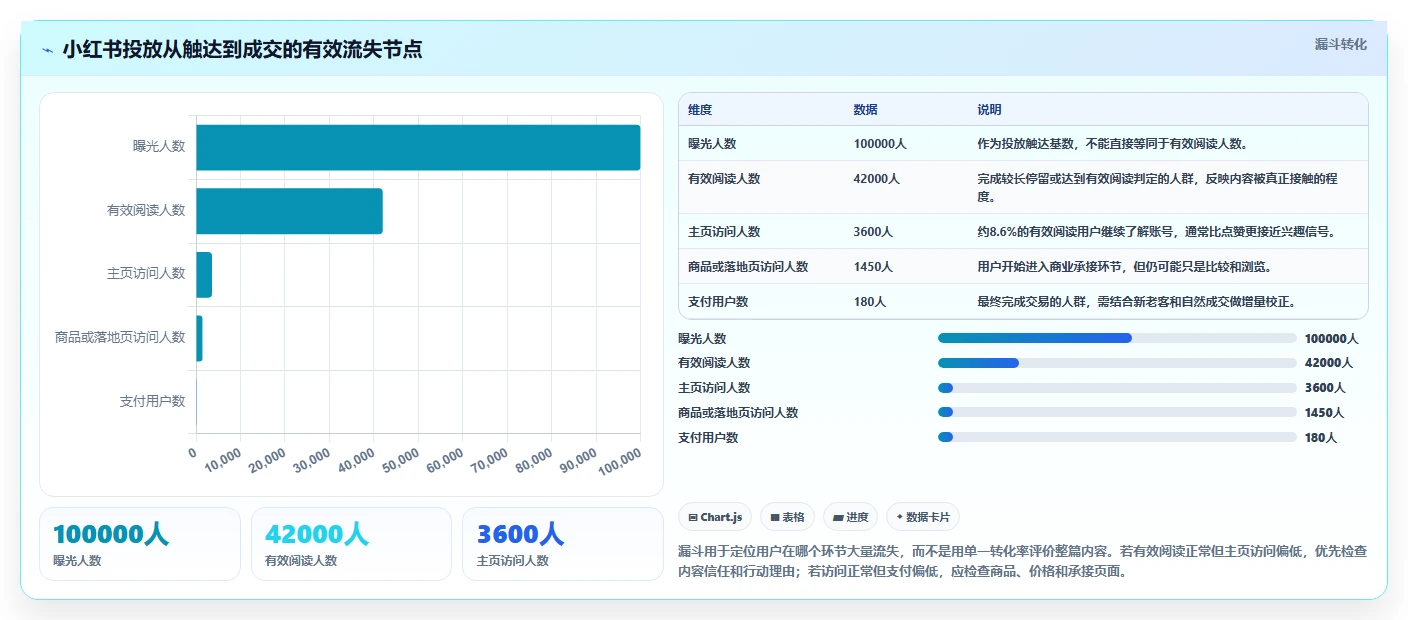Click the 有效阅读人数 bar in the chart
Image resolution: width=1408 pixels, height=620 pixels.
[x=289, y=211]
